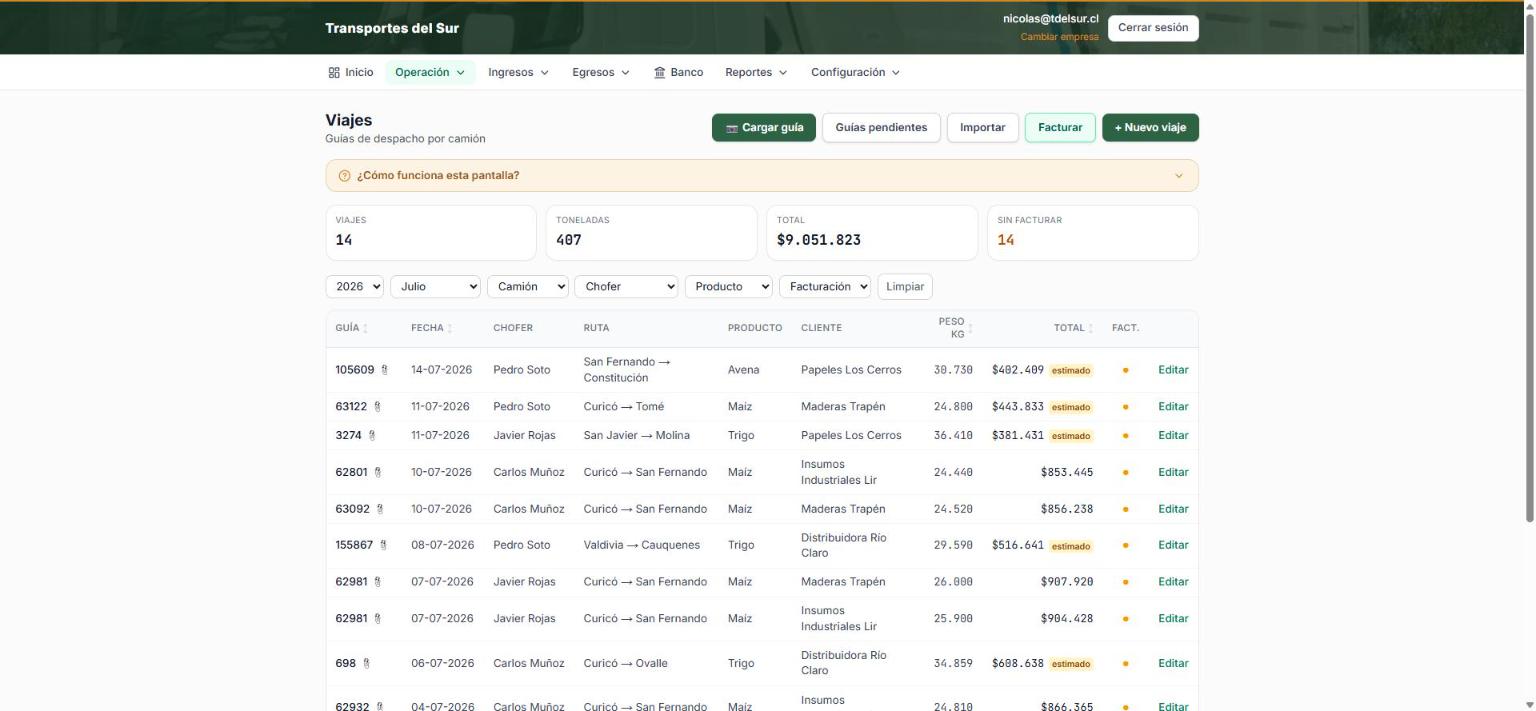
Task: Click the total amount $853.445
Action: point(1067,472)
